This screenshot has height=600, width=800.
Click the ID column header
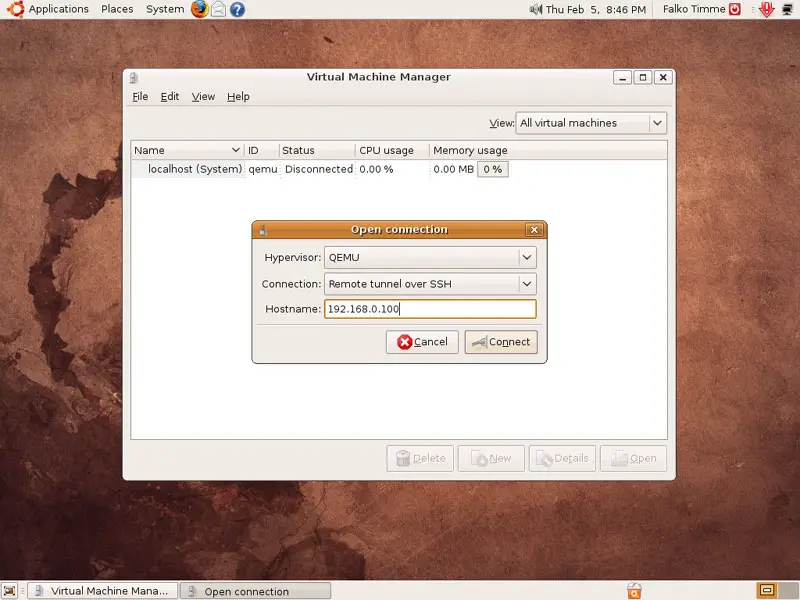(262, 151)
